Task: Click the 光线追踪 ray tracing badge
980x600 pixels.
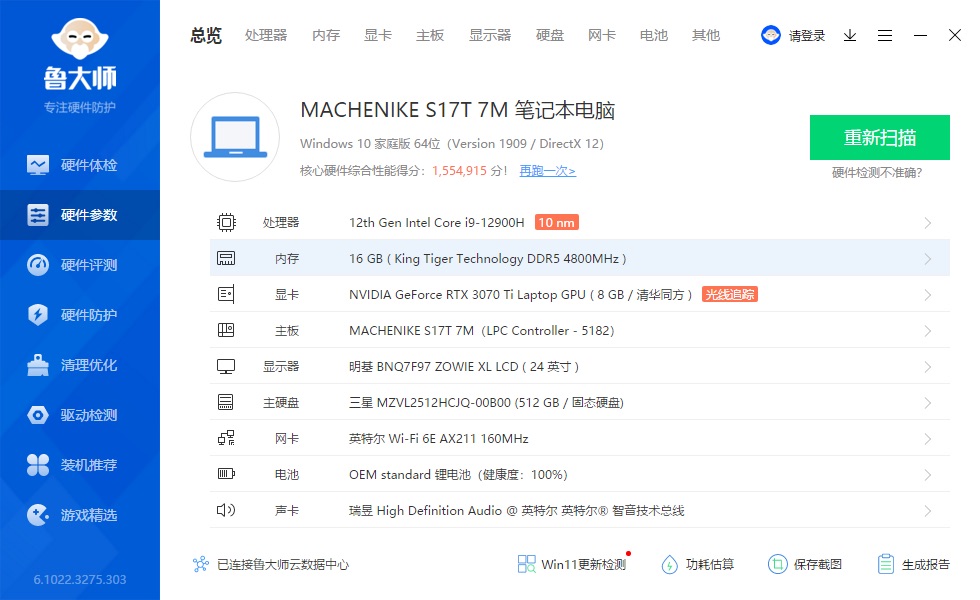Action: (x=730, y=294)
